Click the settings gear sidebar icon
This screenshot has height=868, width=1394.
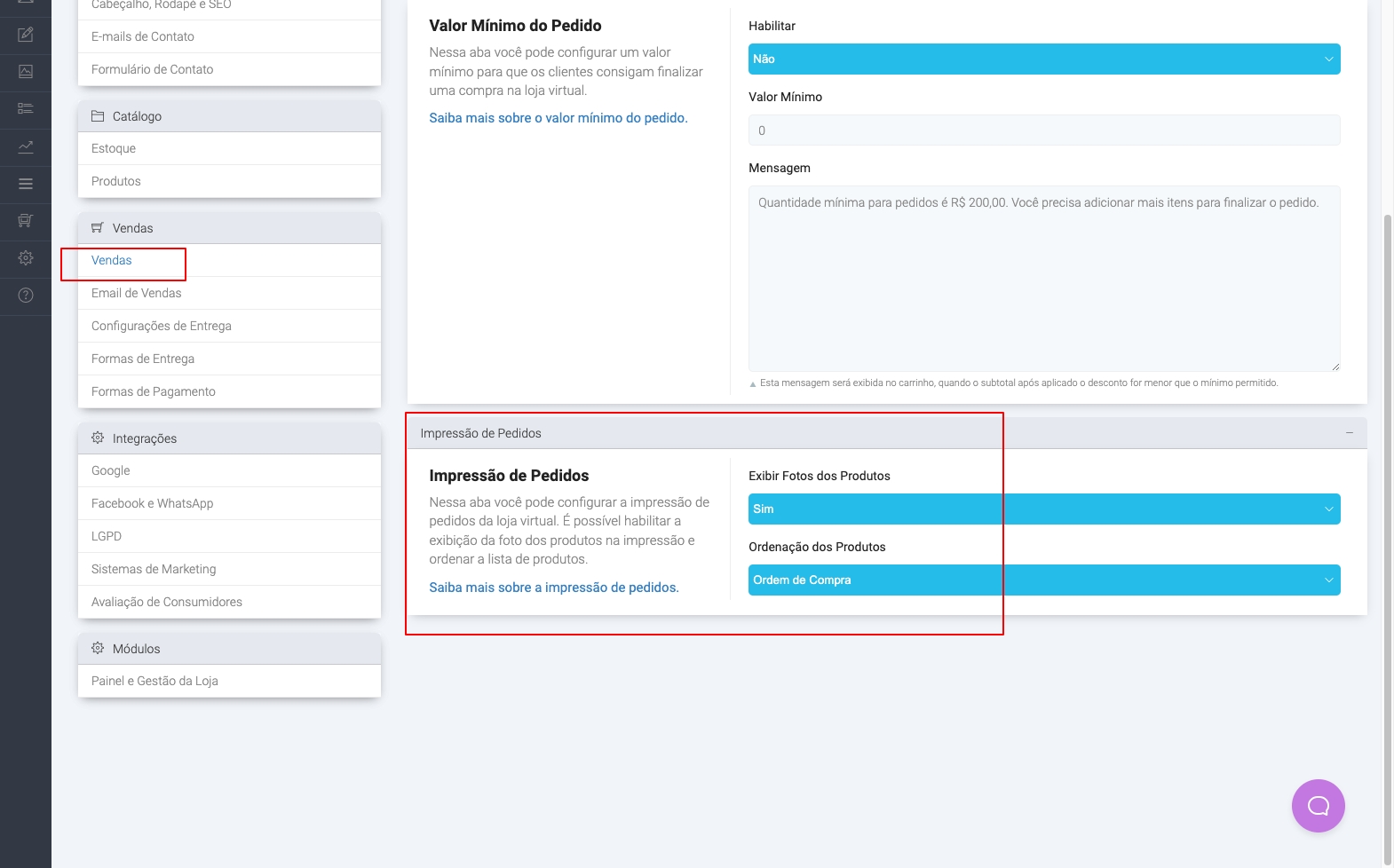point(26,257)
